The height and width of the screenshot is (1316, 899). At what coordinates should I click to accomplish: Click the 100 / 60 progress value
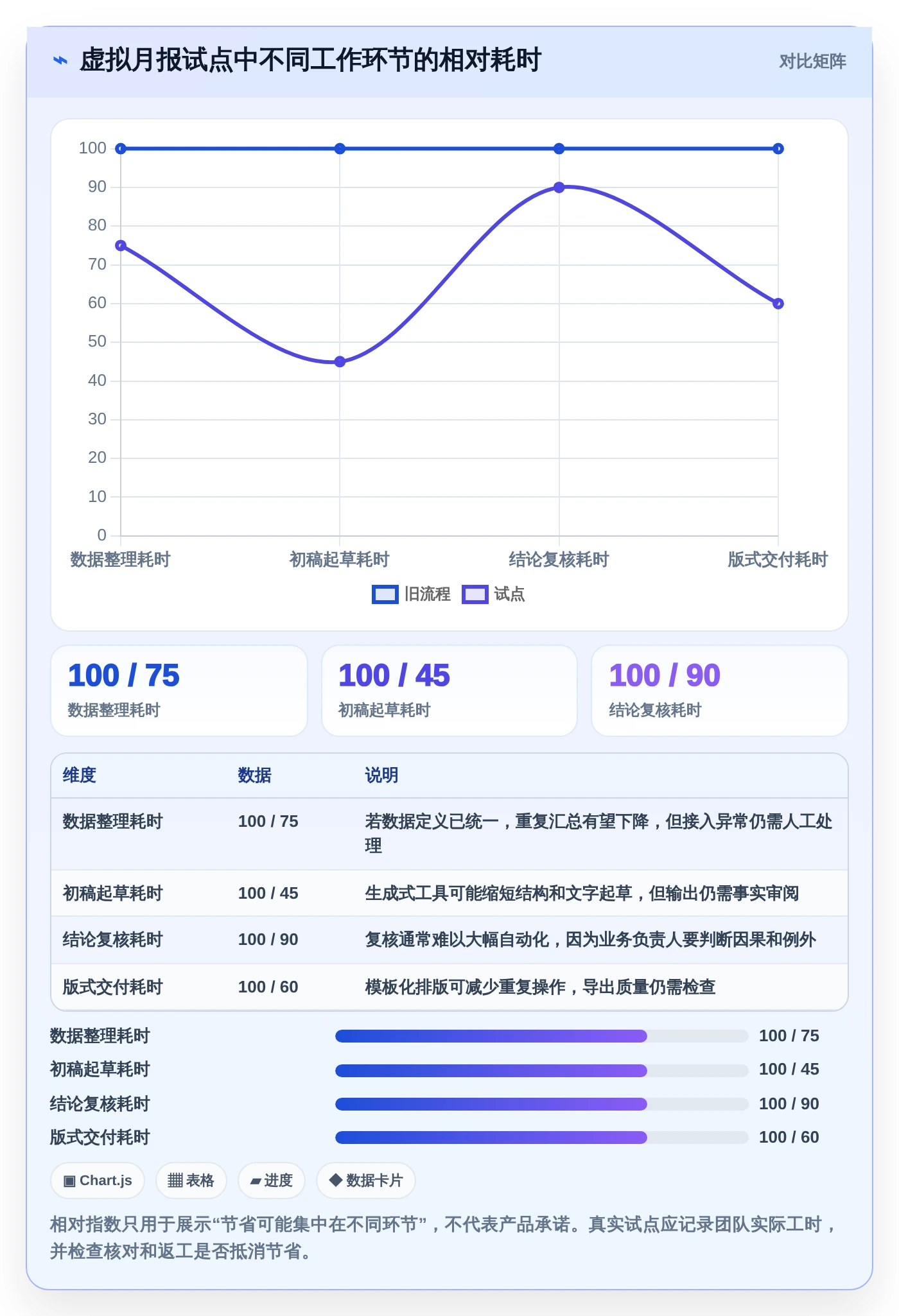(x=789, y=1138)
